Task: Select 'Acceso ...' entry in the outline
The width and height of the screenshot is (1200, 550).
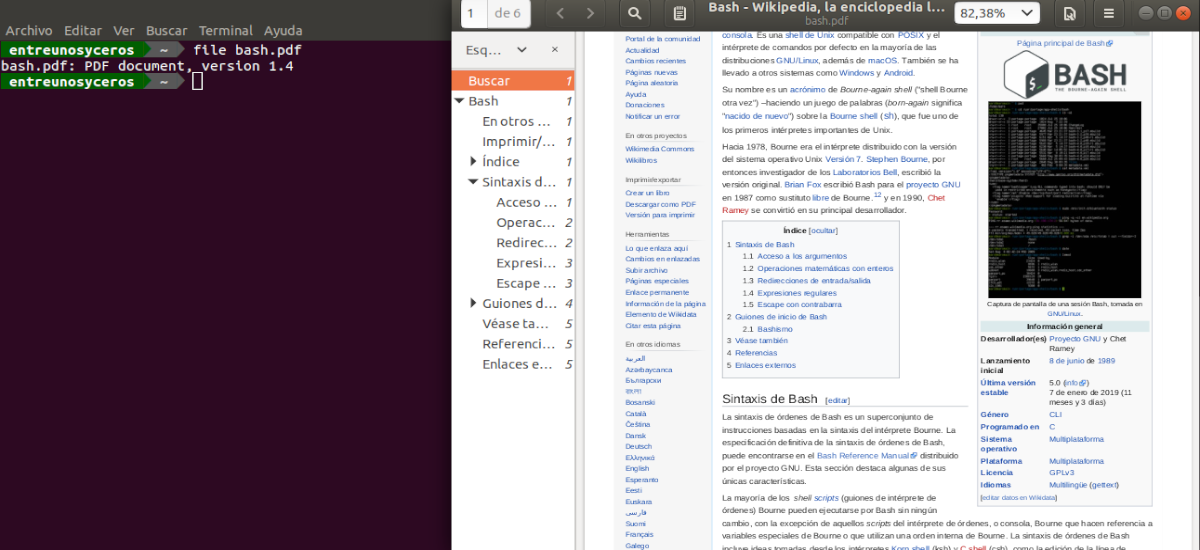Action: (x=526, y=202)
